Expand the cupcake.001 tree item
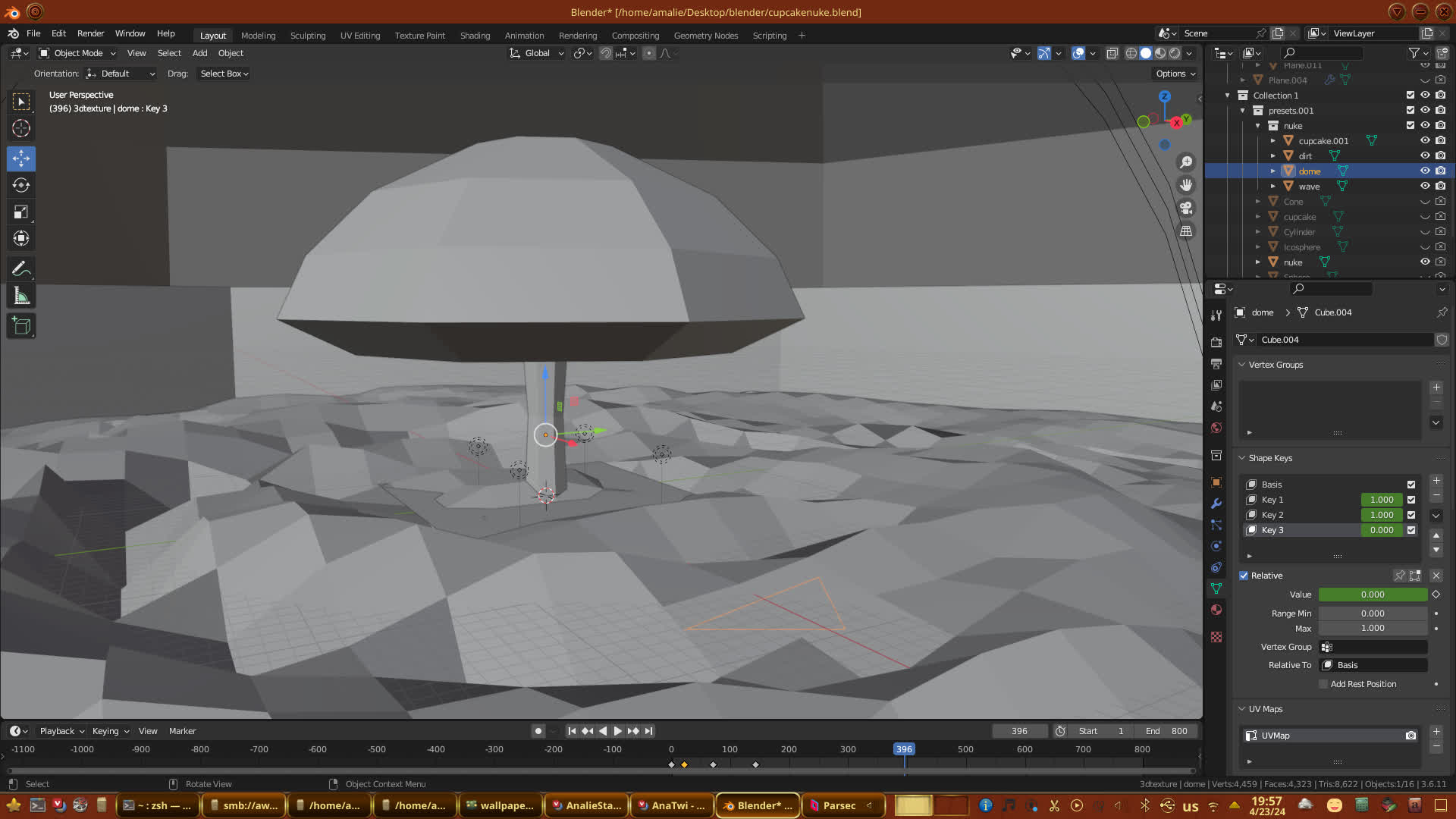This screenshot has width=1456, height=819. (1273, 140)
